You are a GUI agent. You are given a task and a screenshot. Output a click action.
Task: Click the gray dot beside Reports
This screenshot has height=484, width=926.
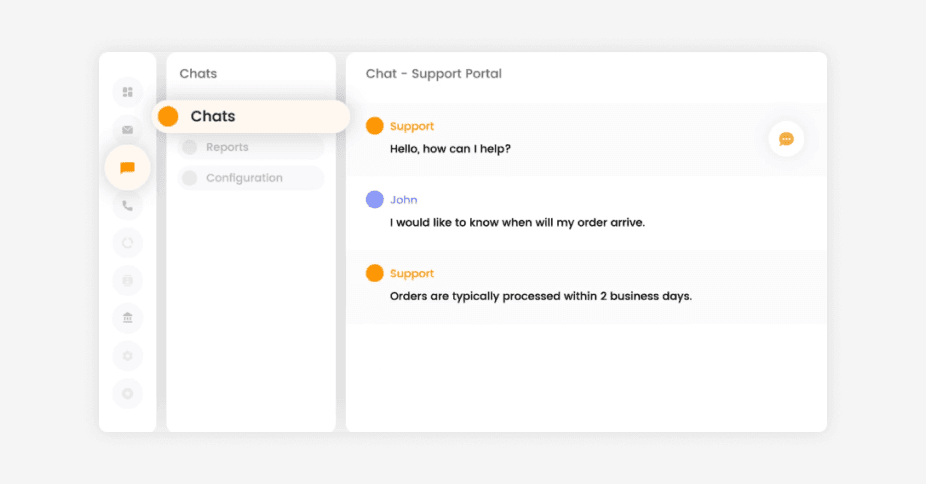tap(190, 147)
